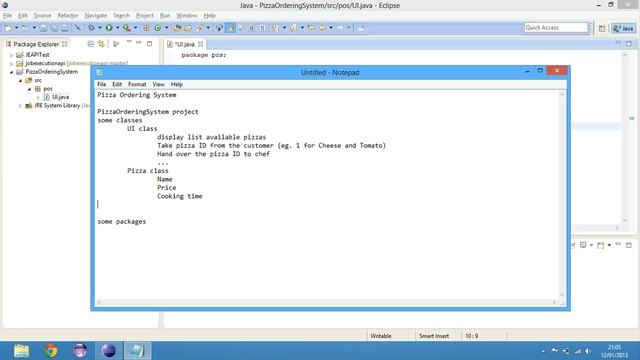Click the Package Explorer tab title
Screen dimensions: 640x360
(x=36, y=44)
